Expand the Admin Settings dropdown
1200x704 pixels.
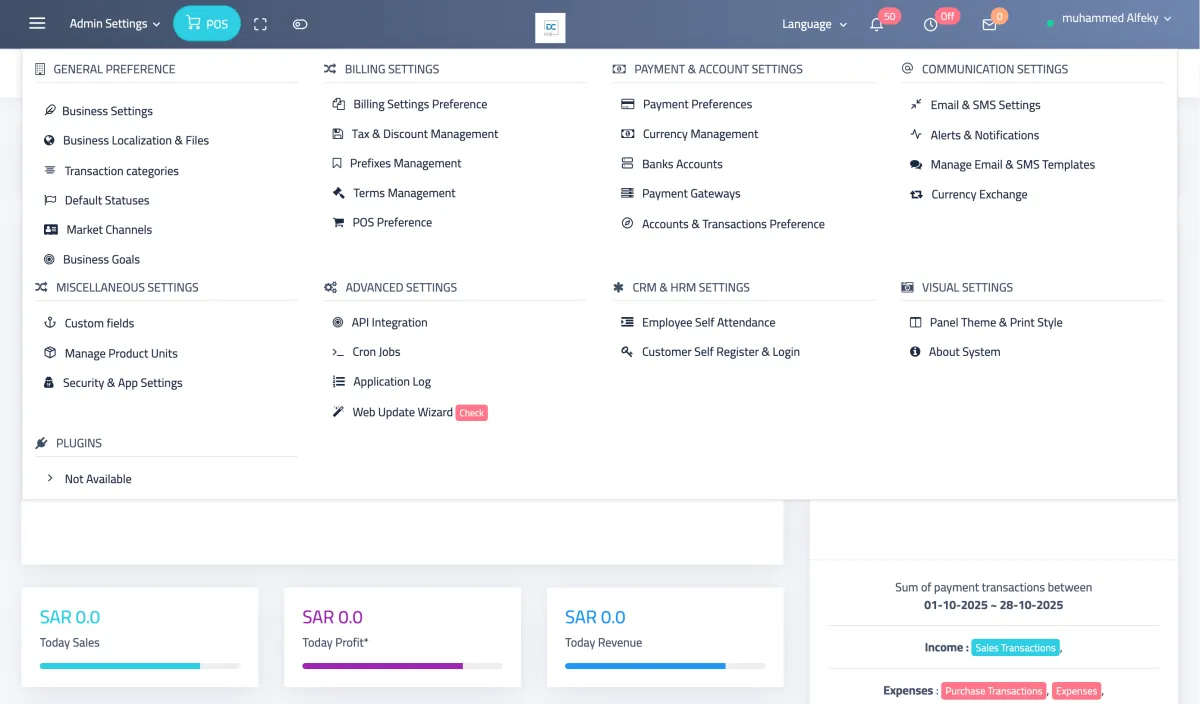pos(115,24)
